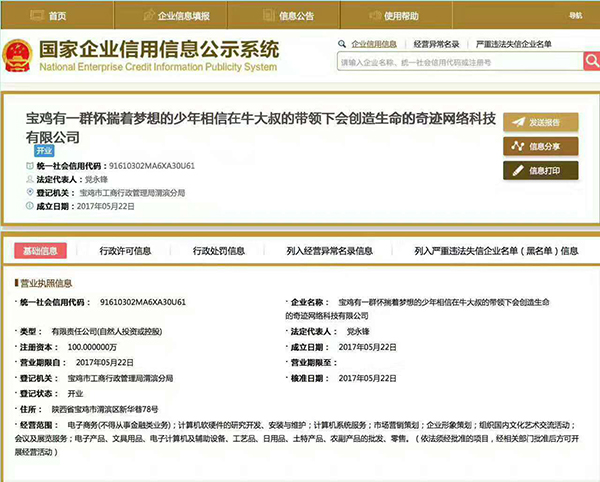The image size is (600, 482).
Task: Click the English title National Enterprise Credit Information Publicity System
Action: [x=158, y=67]
